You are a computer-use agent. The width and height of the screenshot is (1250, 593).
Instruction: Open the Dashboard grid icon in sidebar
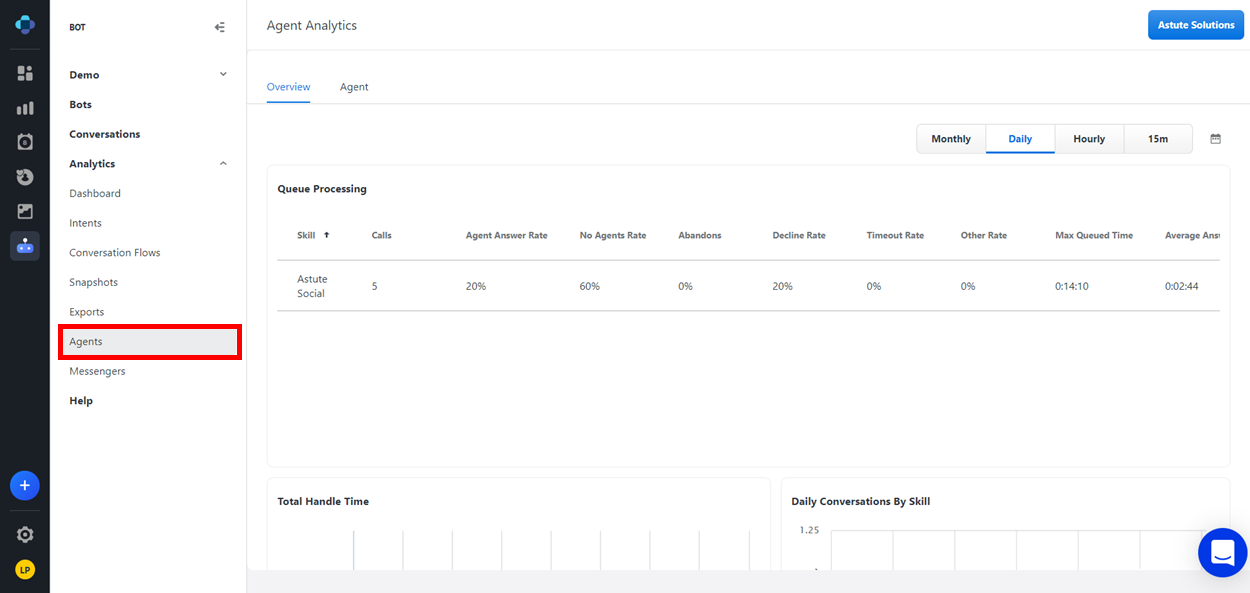[25, 72]
